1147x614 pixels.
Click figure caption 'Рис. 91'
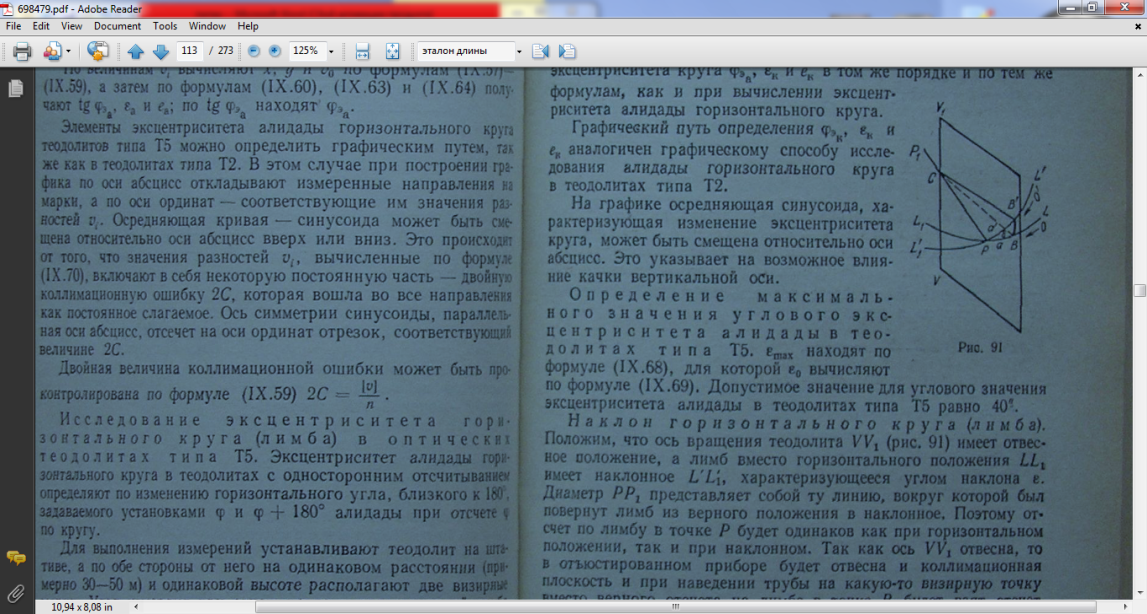(979, 348)
